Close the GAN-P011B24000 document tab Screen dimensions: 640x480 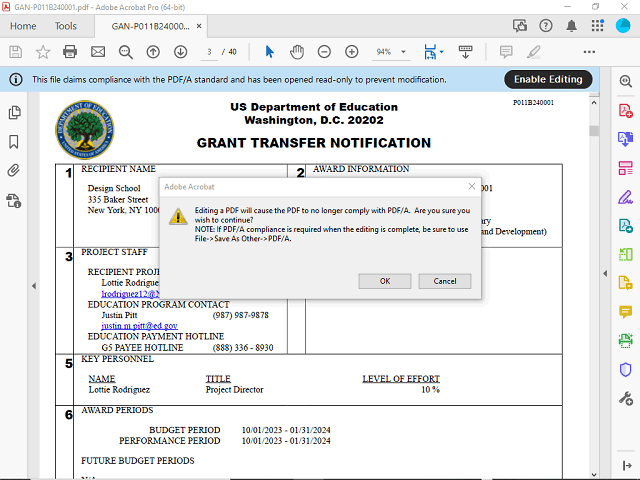coord(199,26)
